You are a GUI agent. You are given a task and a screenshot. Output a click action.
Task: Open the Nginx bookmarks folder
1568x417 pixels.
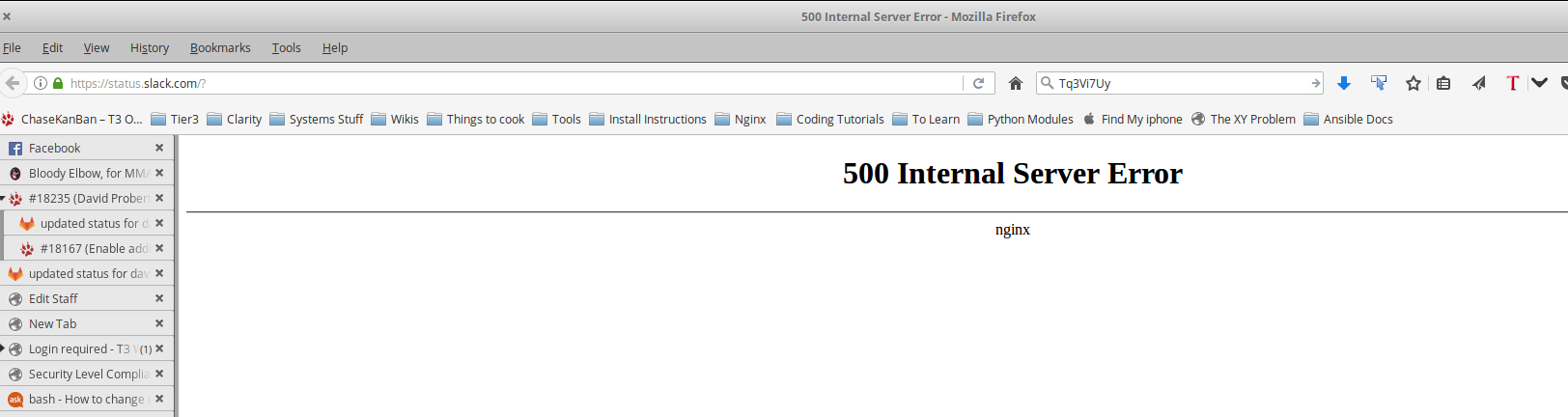[x=741, y=119]
